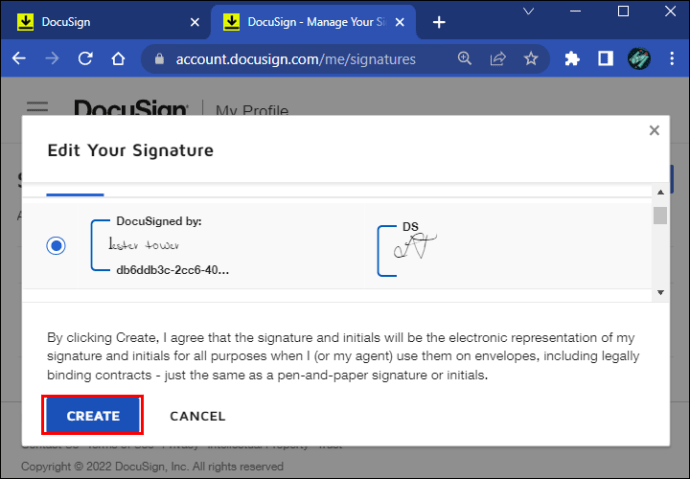Select the DocuSign Manage Your Signatures tab
The width and height of the screenshot is (690, 479).
[313, 22]
